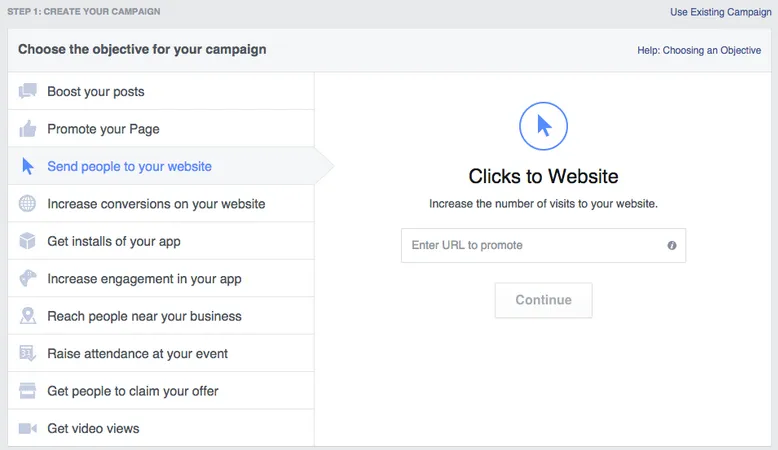Click the globe conversions icon
This screenshot has width=778, height=450.
click(x=28, y=204)
